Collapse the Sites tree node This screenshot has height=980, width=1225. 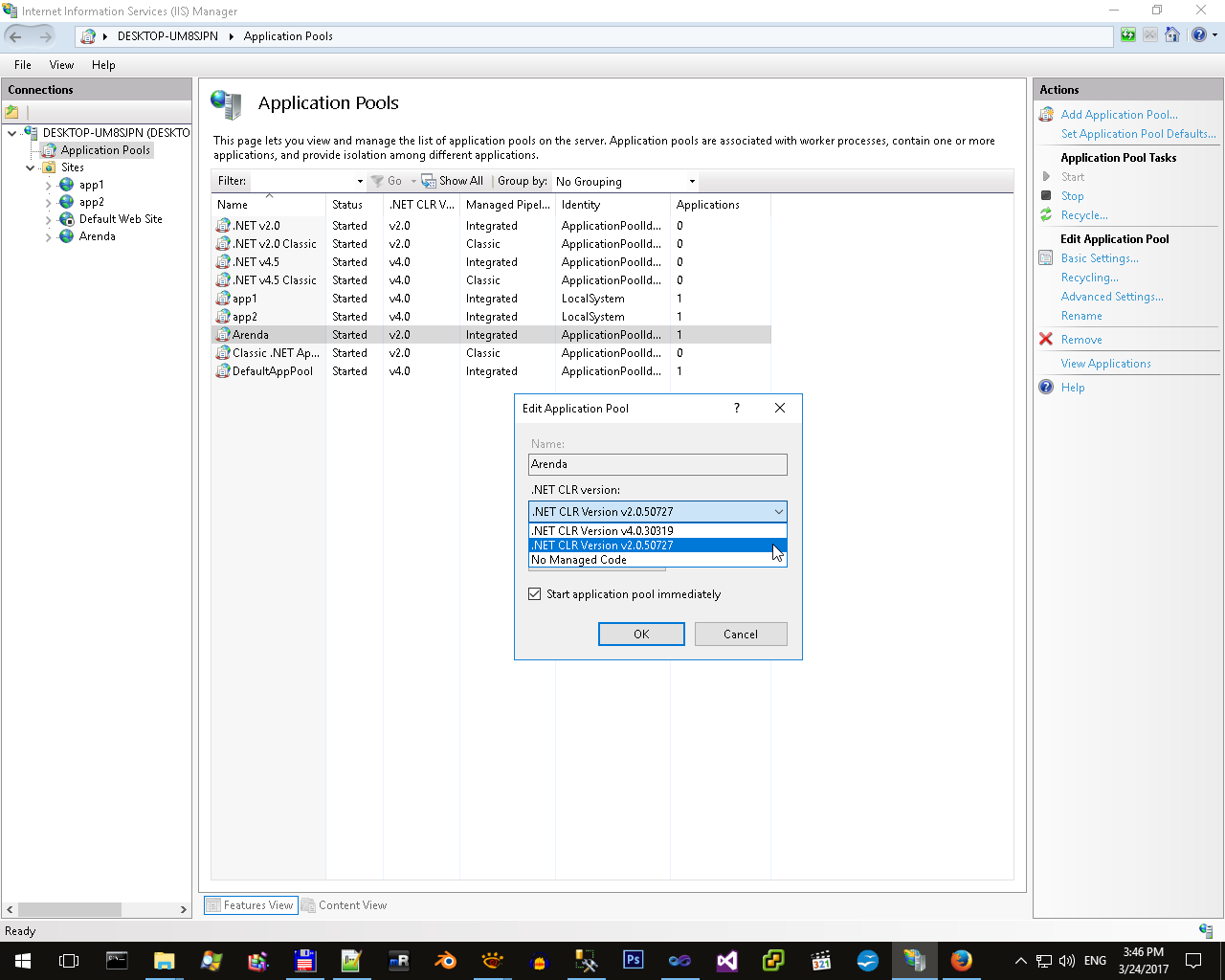pos(31,167)
